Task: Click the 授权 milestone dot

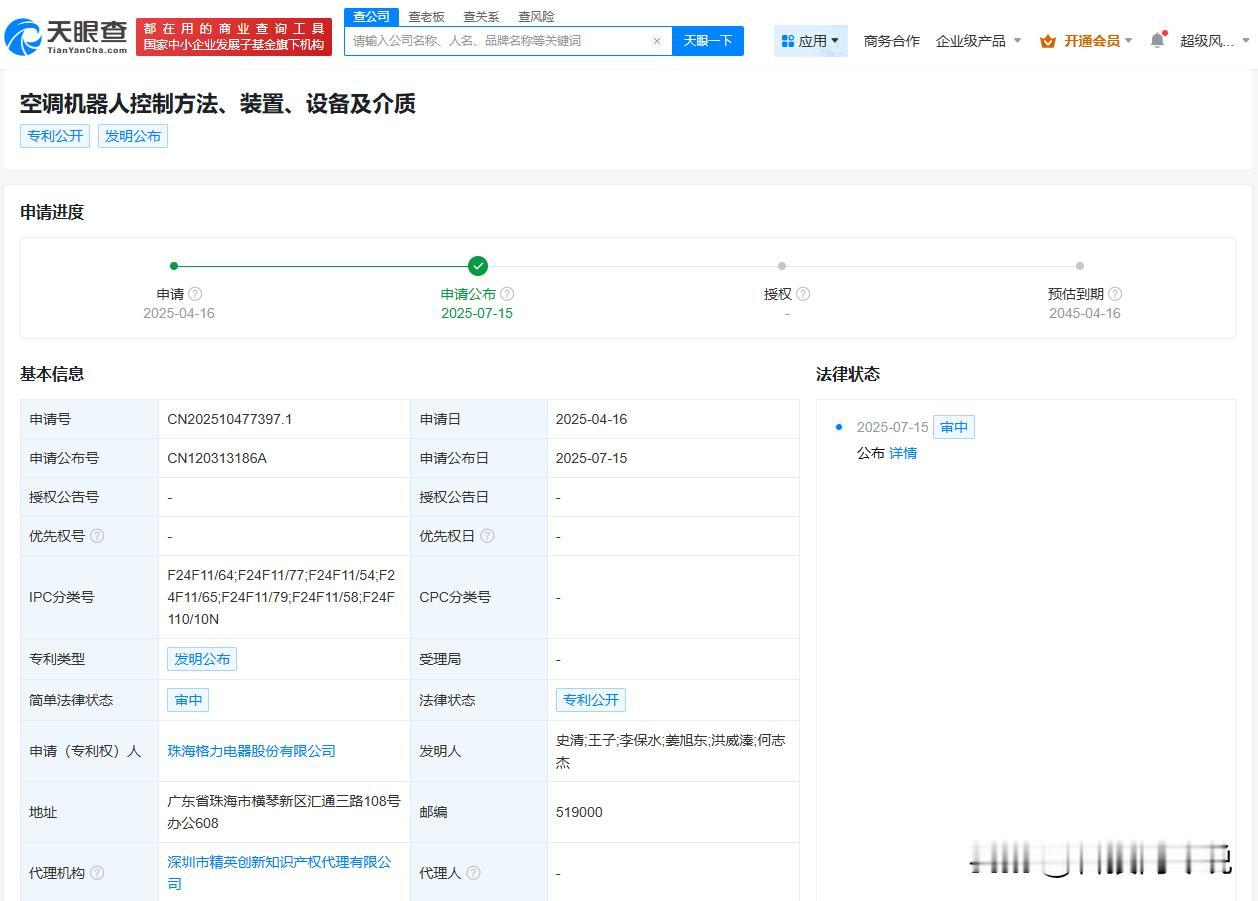Action: tap(782, 266)
